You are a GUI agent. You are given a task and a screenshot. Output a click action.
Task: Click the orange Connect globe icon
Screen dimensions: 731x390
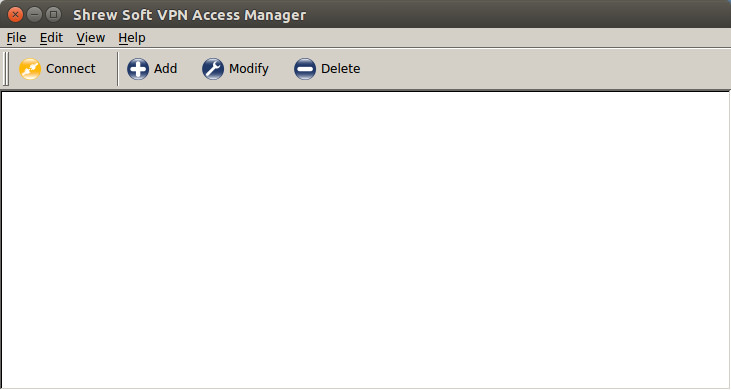coord(30,69)
